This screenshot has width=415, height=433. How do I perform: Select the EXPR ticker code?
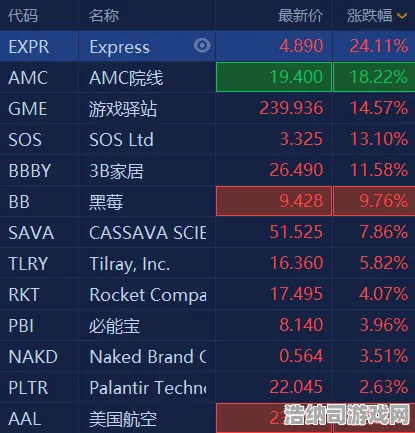(29, 47)
